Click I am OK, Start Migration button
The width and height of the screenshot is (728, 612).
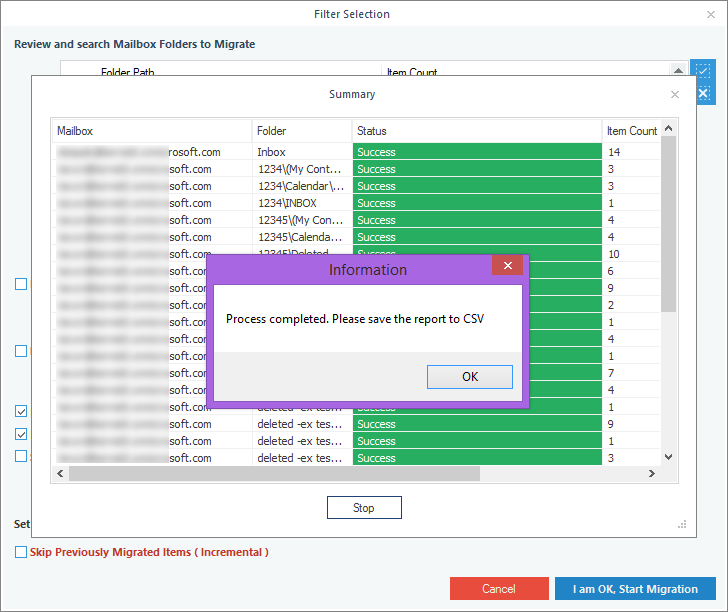pyautogui.click(x=635, y=589)
